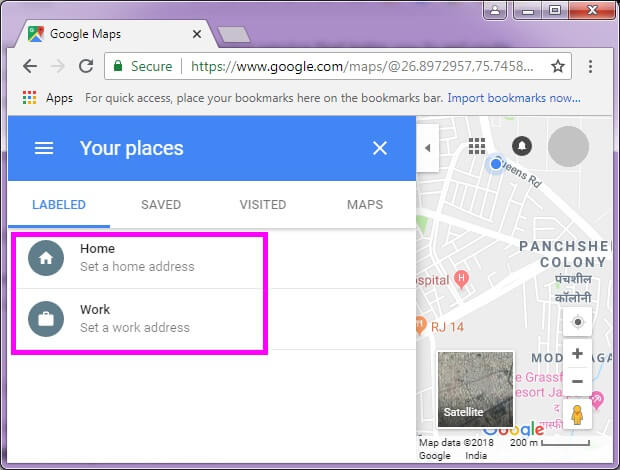Click the India link at map bottom

476,455
